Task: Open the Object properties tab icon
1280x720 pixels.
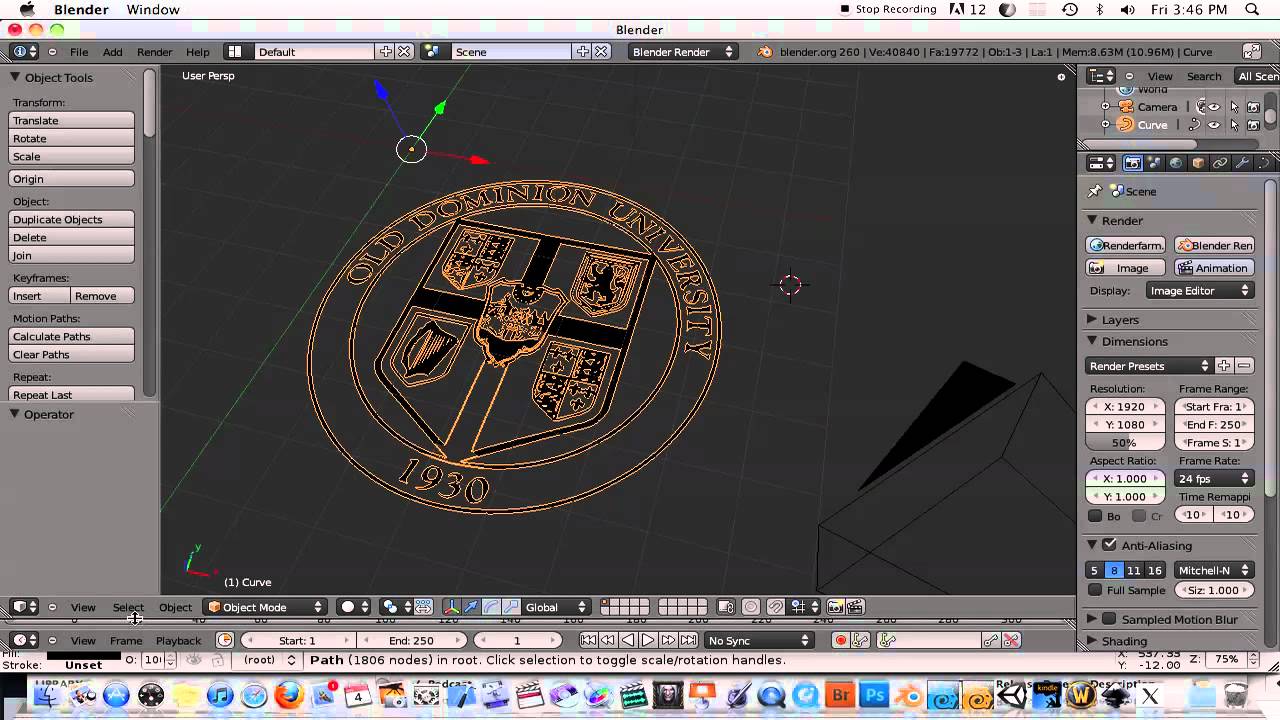Action: [1198, 163]
